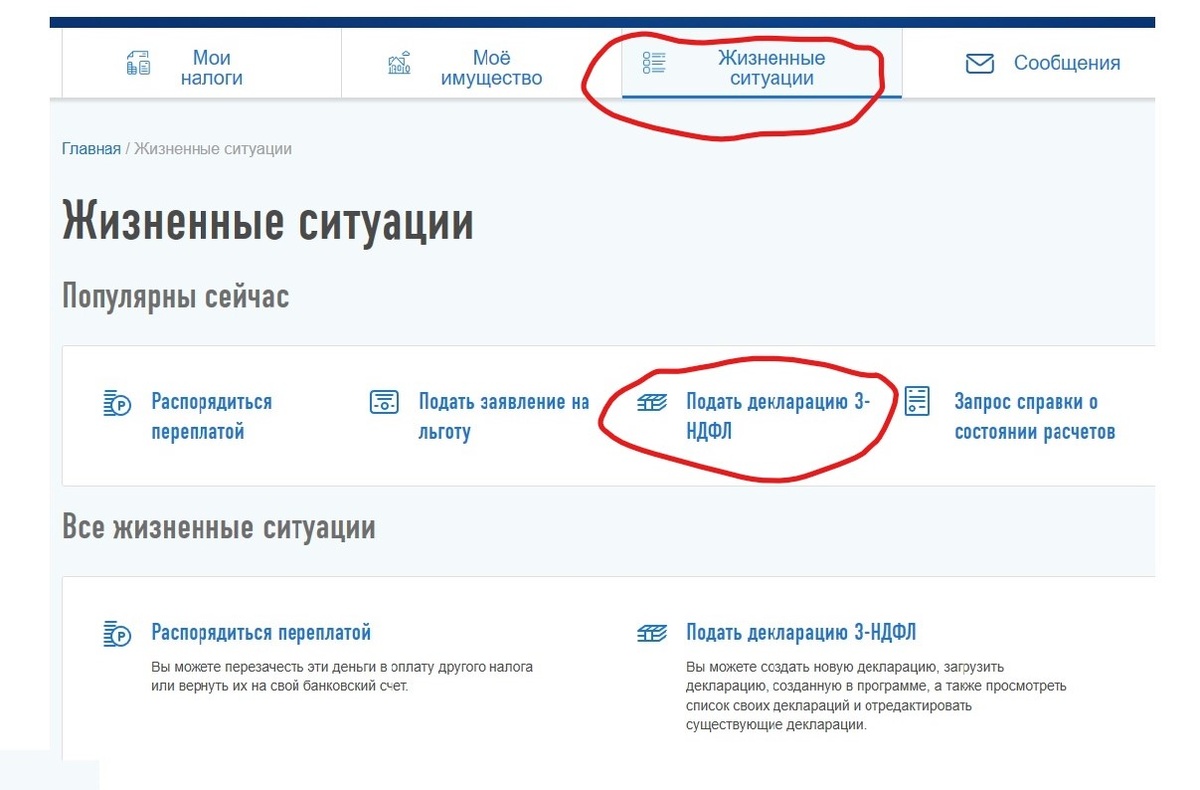Click the Жизненные ситуации breadcrumb text
The image size is (1200, 790).
(214, 148)
